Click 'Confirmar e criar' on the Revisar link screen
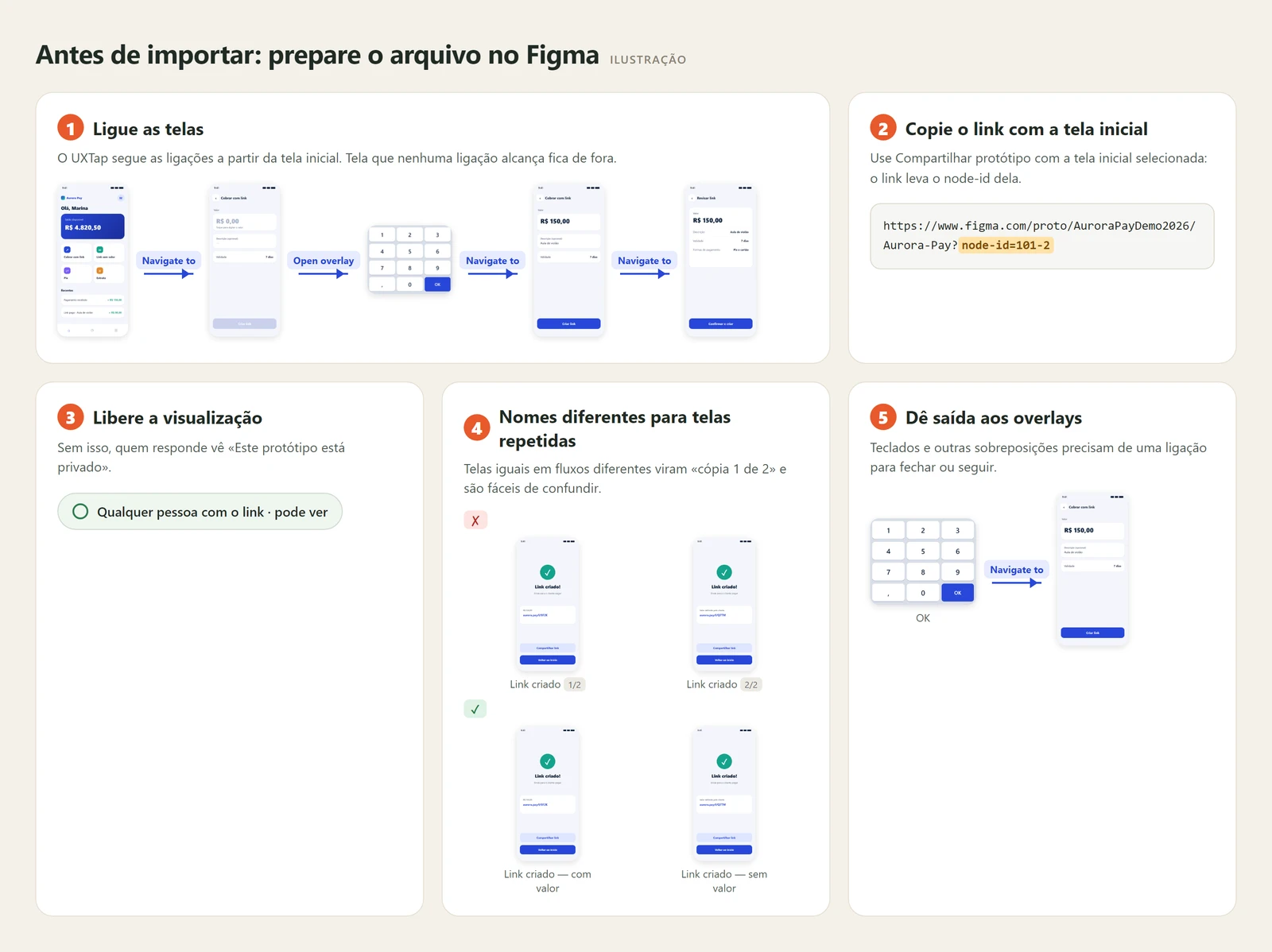The width and height of the screenshot is (1272, 952). (x=721, y=324)
